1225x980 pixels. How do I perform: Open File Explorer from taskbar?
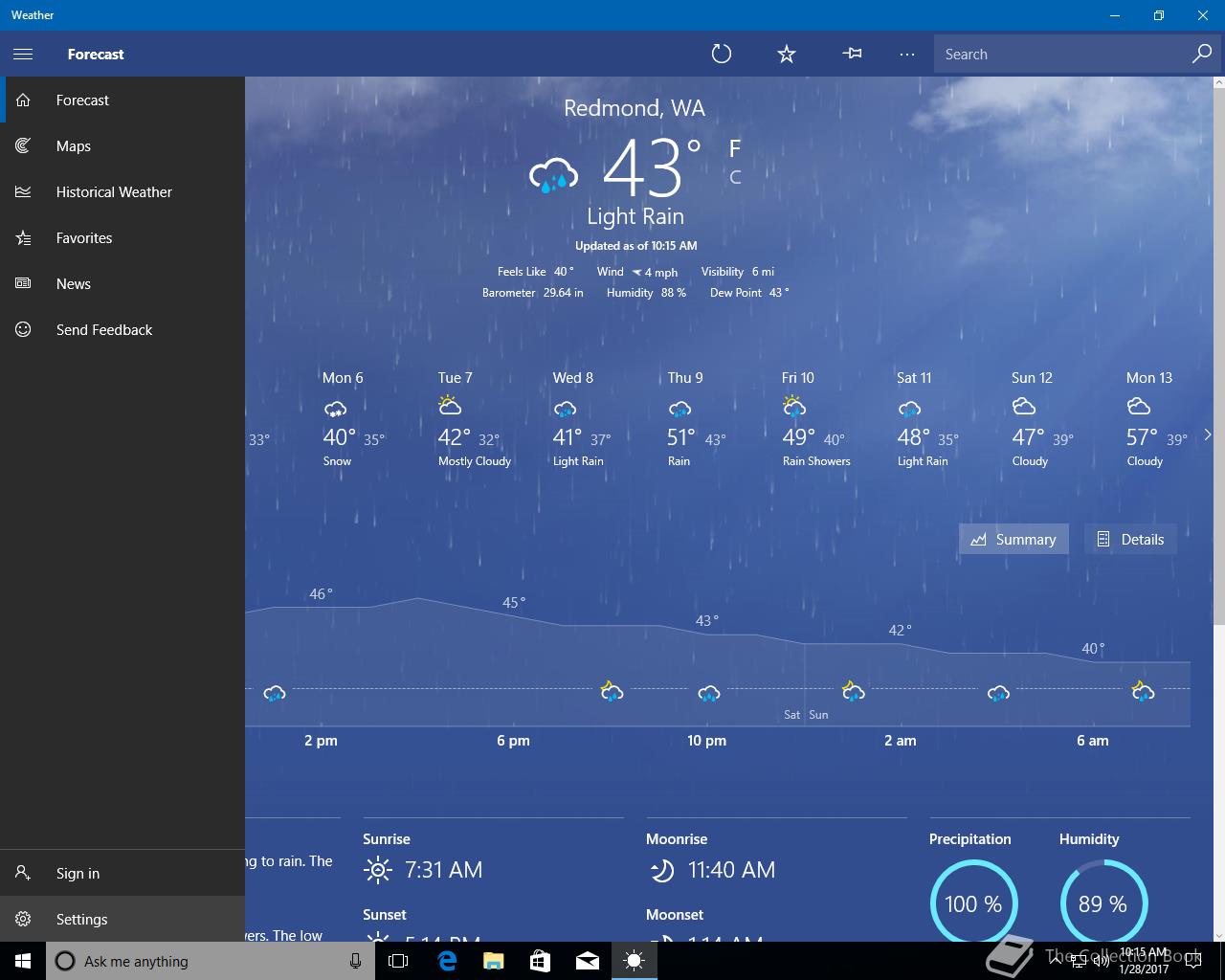(493, 961)
